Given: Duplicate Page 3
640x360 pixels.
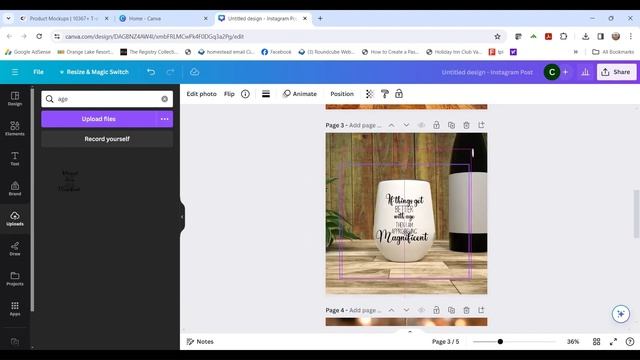Looking at the screenshot, I should click(451, 125).
